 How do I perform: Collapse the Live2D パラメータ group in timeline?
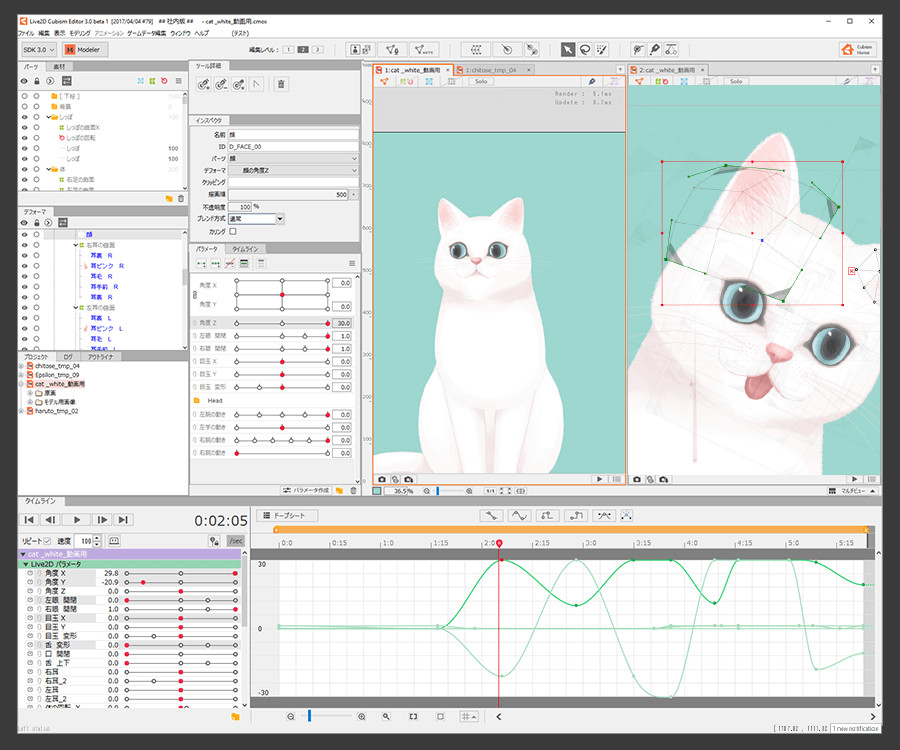click(x=26, y=564)
